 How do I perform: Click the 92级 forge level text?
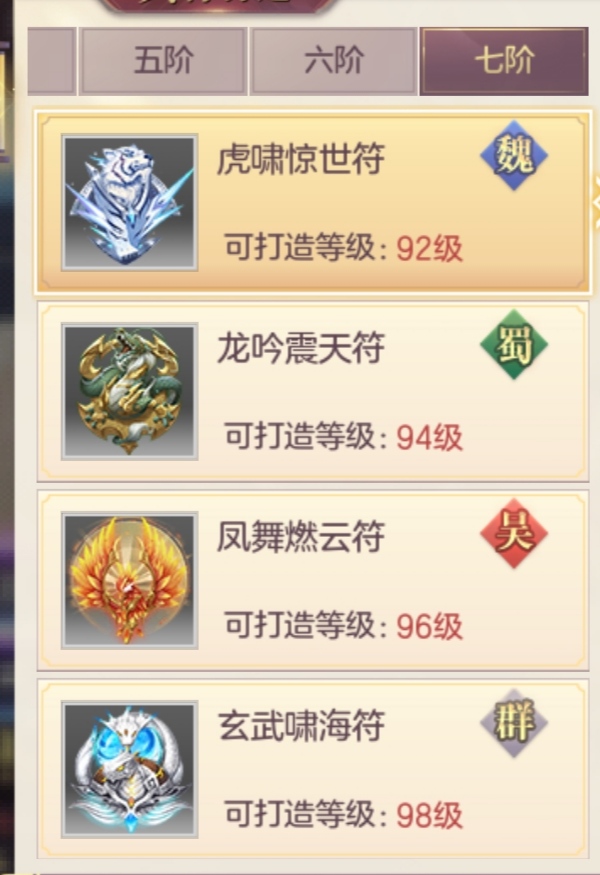point(429,248)
